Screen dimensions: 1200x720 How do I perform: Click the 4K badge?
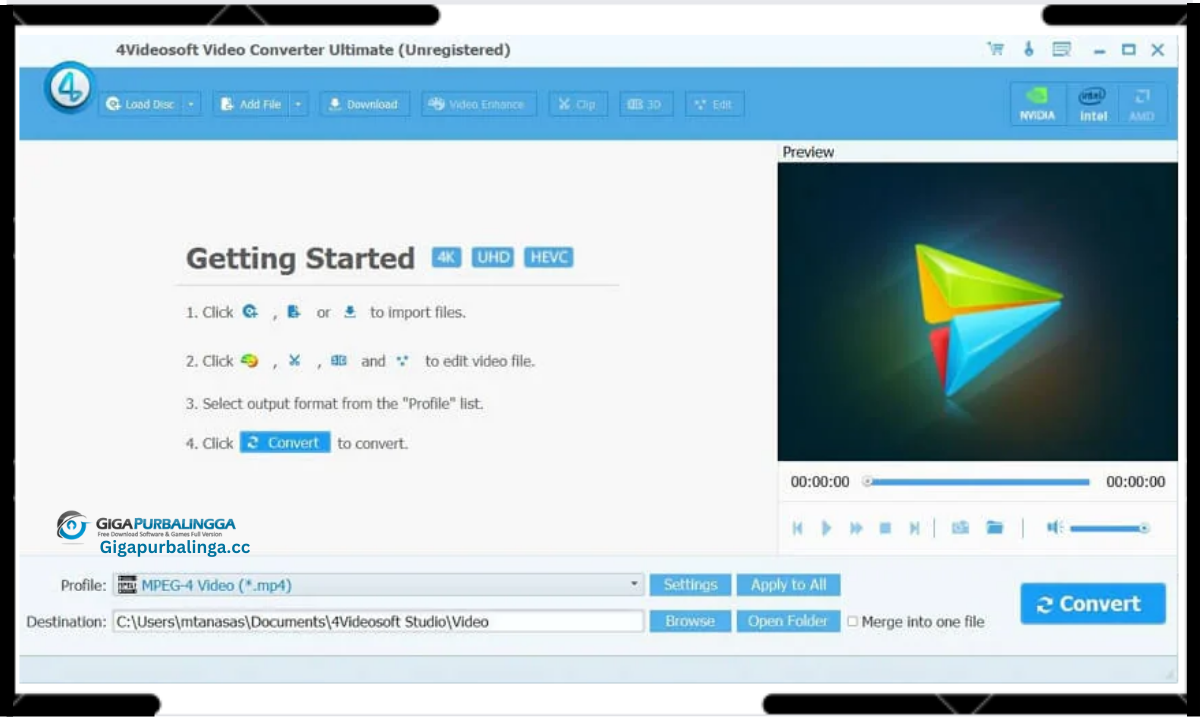[x=446, y=257]
